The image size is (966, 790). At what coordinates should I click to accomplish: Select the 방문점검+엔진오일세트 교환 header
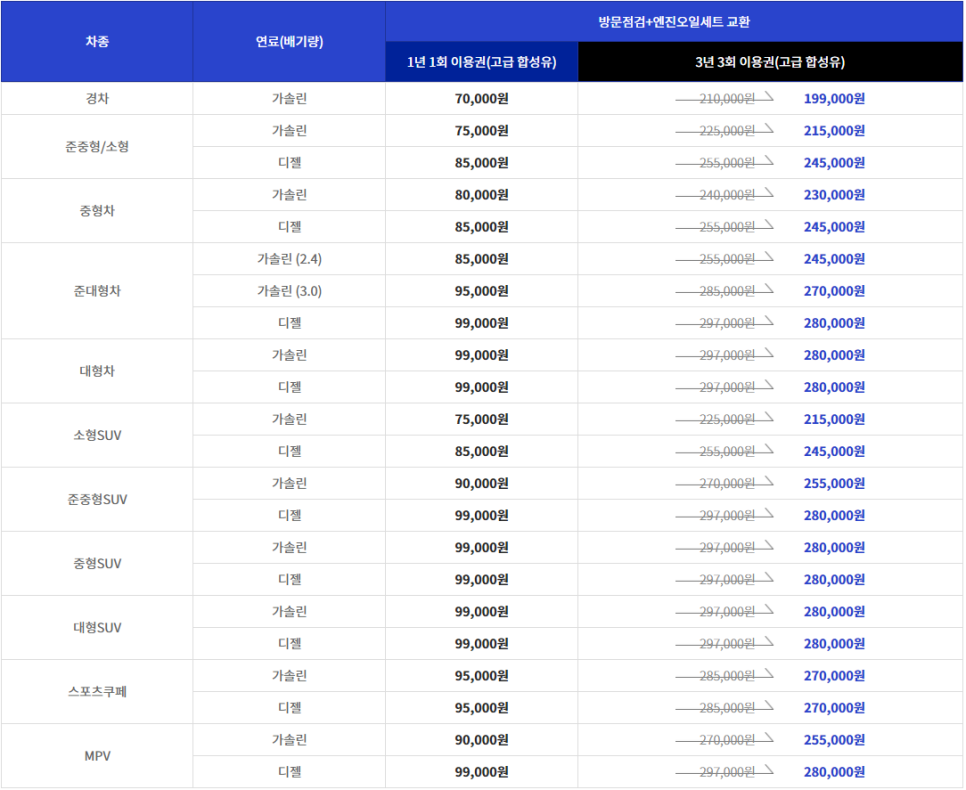[x=674, y=22]
